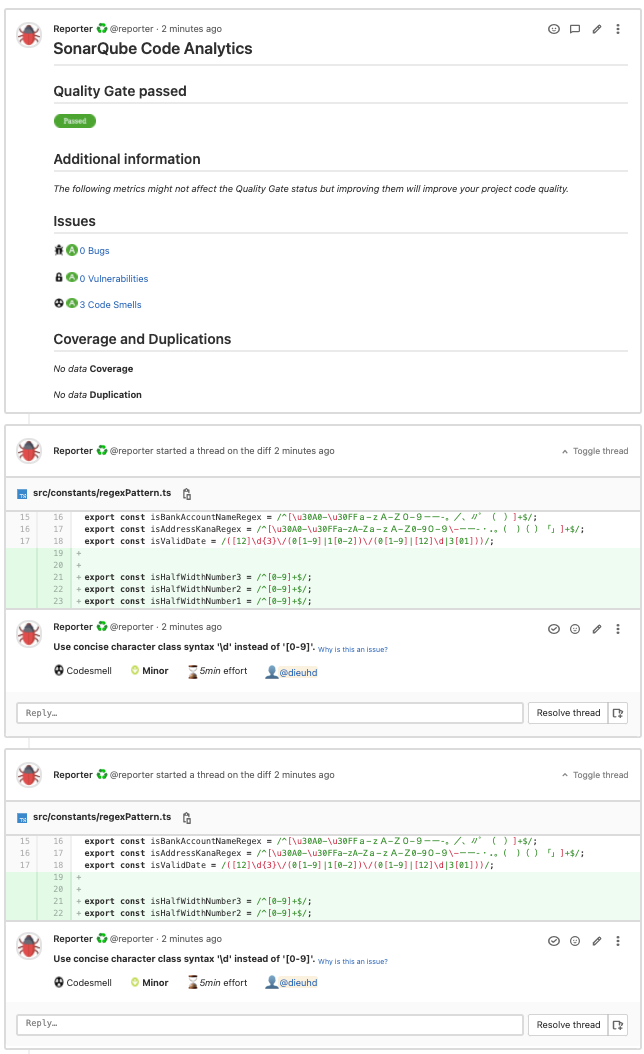The width and height of the screenshot is (644, 1054).
Task: Open Reporter avatar on first thread comment
Action: 29,633
